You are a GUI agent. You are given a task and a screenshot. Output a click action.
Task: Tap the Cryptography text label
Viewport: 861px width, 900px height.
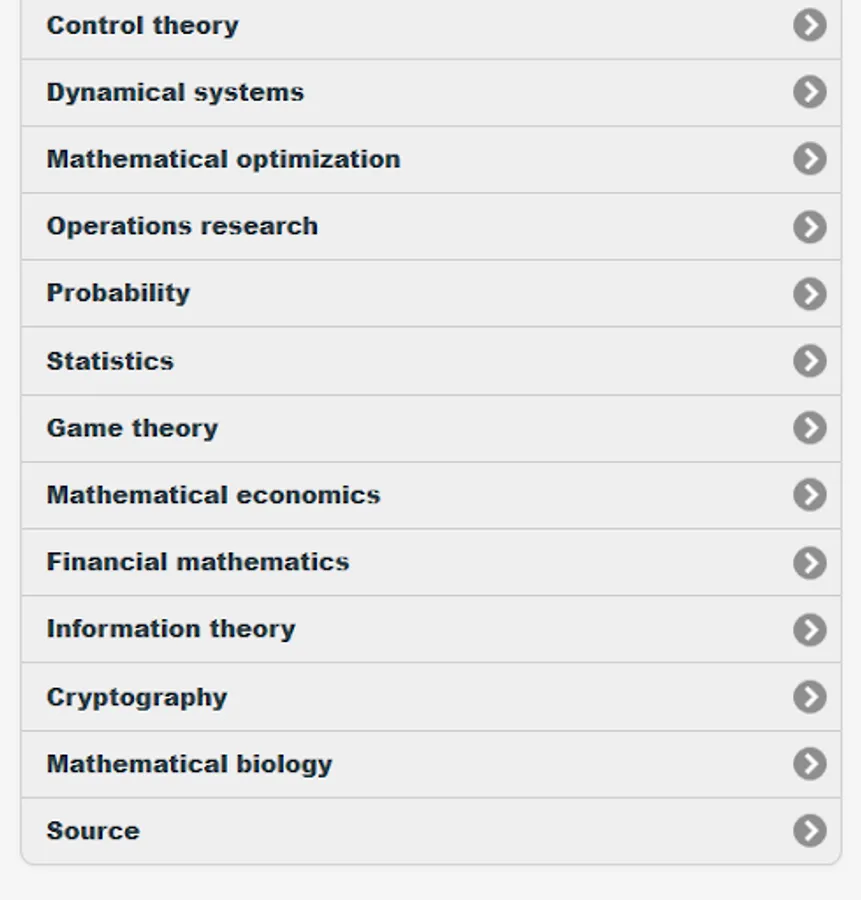[x=137, y=697]
